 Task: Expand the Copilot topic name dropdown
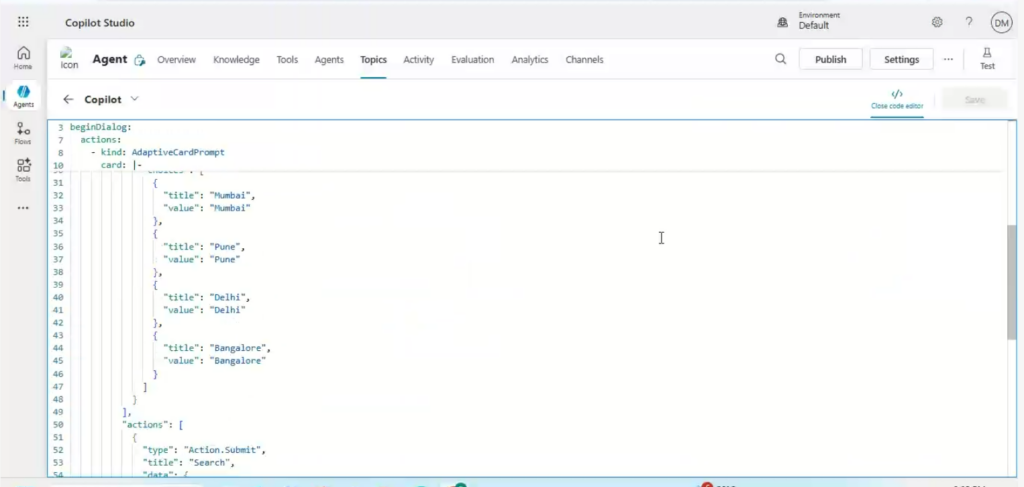click(x=134, y=99)
